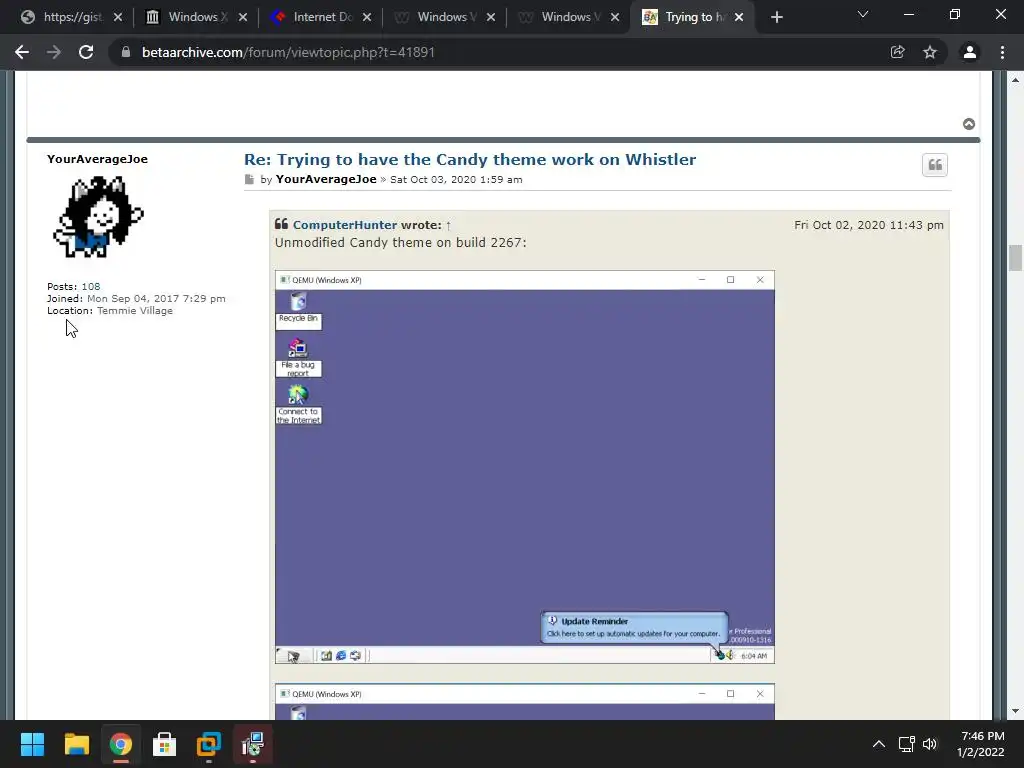The height and width of the screenshot is (768, 1024).
Task: Open the computer-with-disc taskbar app
Action: (252, 744)
